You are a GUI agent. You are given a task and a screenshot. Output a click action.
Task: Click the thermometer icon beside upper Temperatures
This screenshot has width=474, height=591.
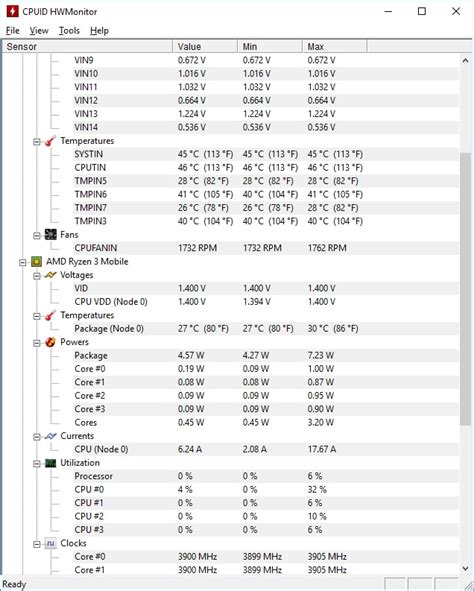pos(50,141)
